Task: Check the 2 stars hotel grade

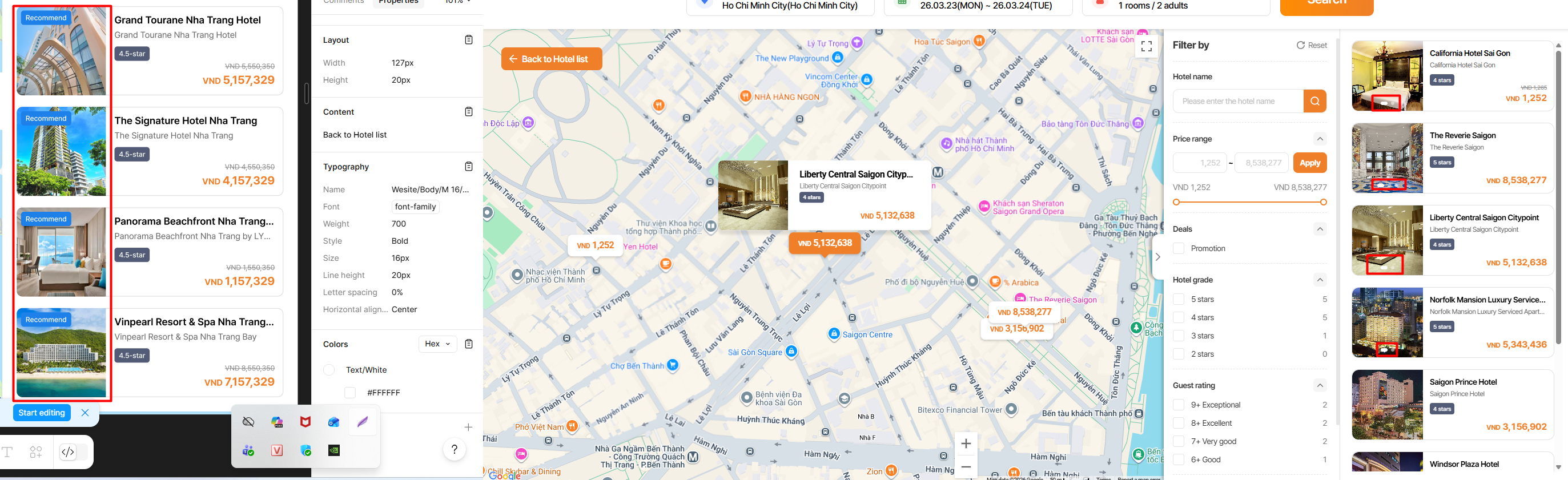Action: point(1179,354)
